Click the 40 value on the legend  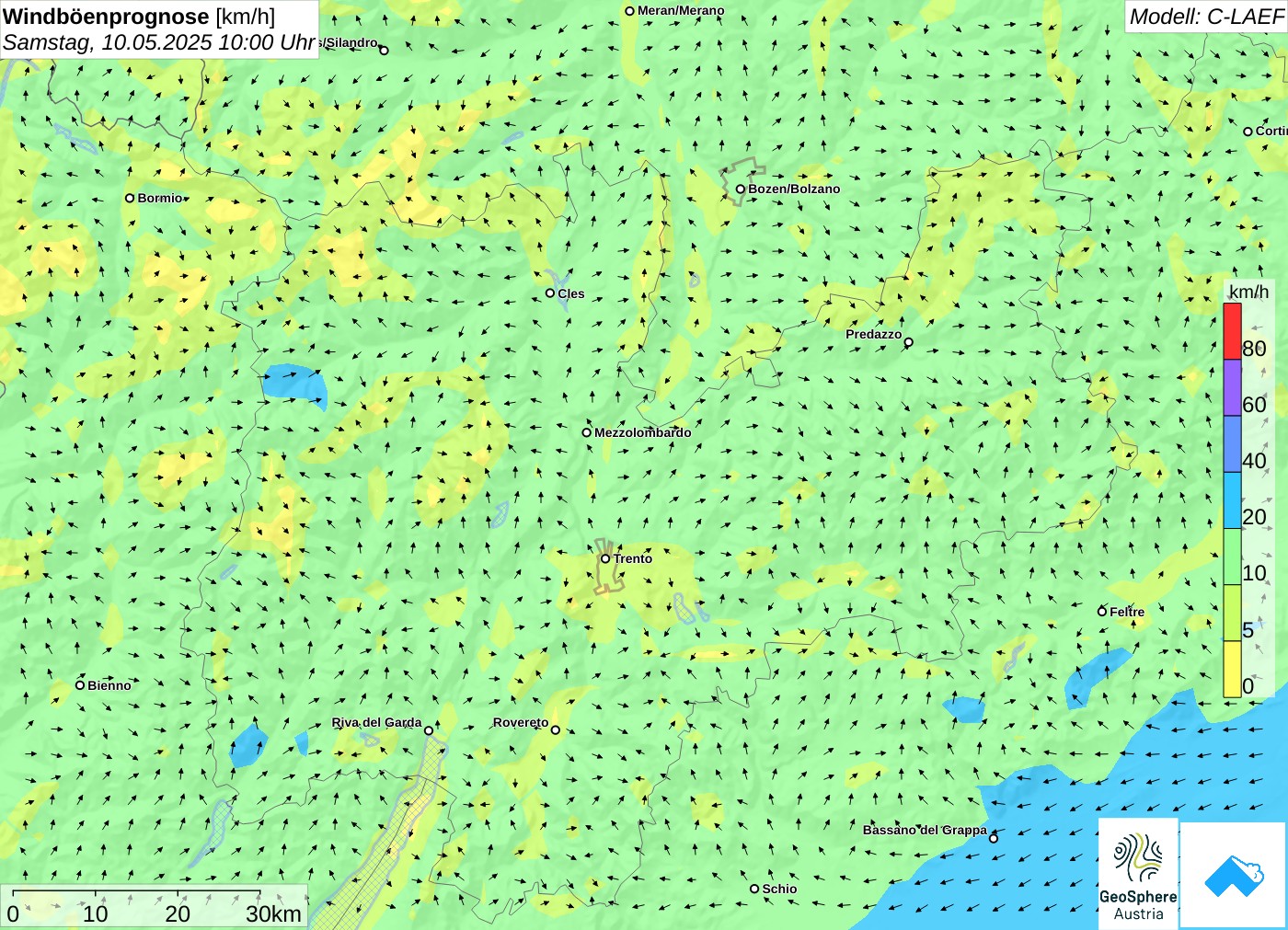coord(1254,461)
